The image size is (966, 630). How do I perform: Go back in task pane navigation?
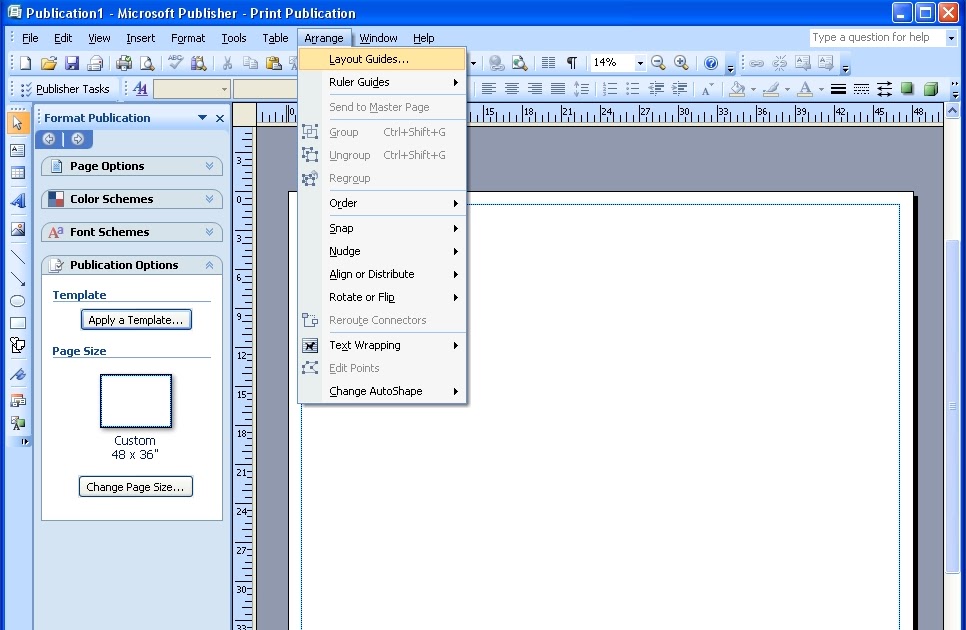pos(49,139)
